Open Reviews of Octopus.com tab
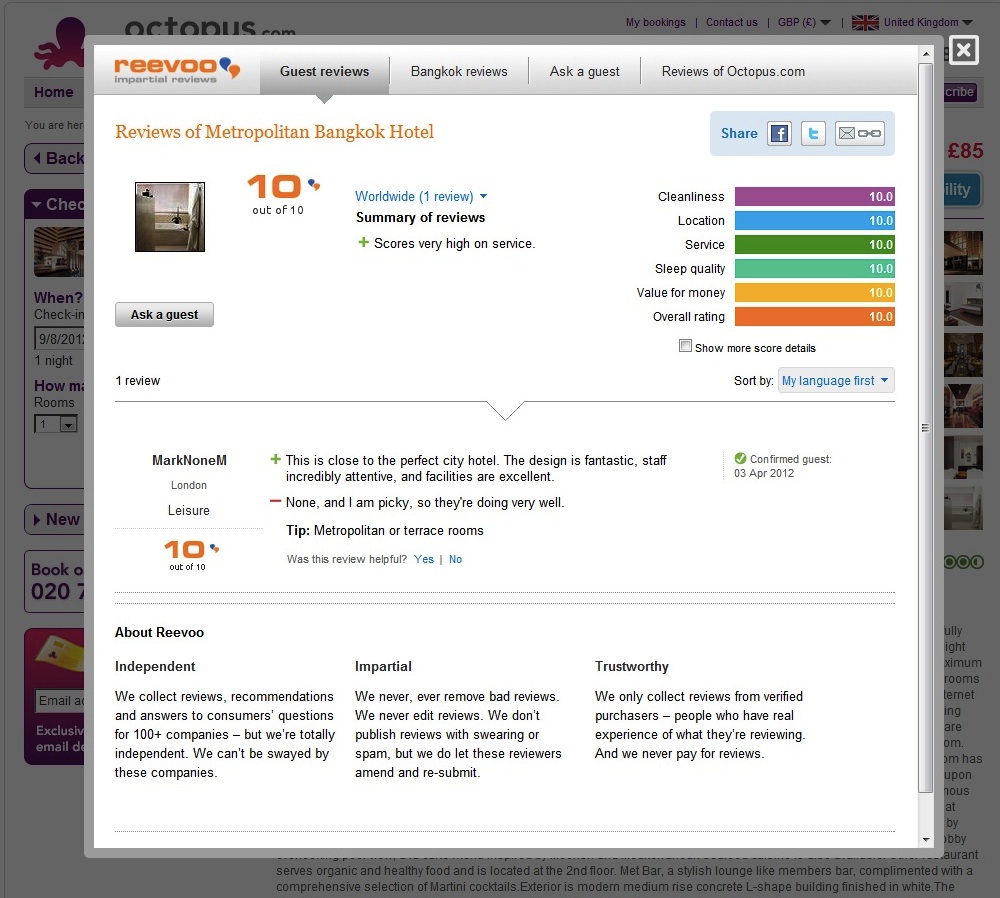This screenshot has width=1000, height=898. 733,71
